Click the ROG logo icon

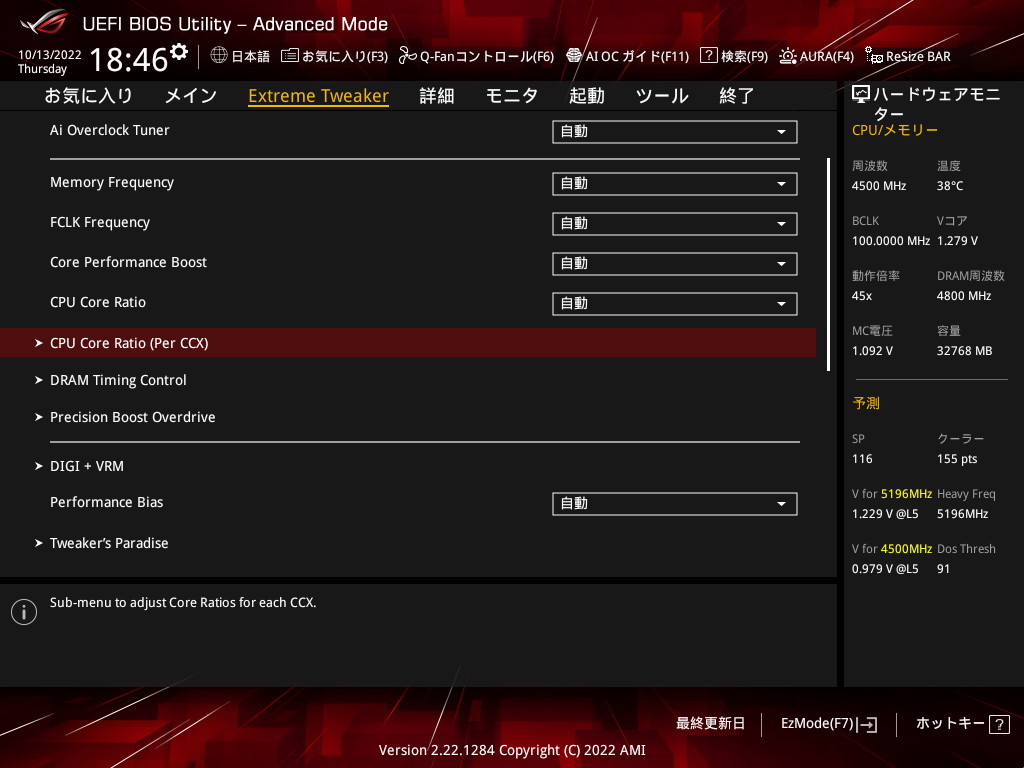click(43, 22)
